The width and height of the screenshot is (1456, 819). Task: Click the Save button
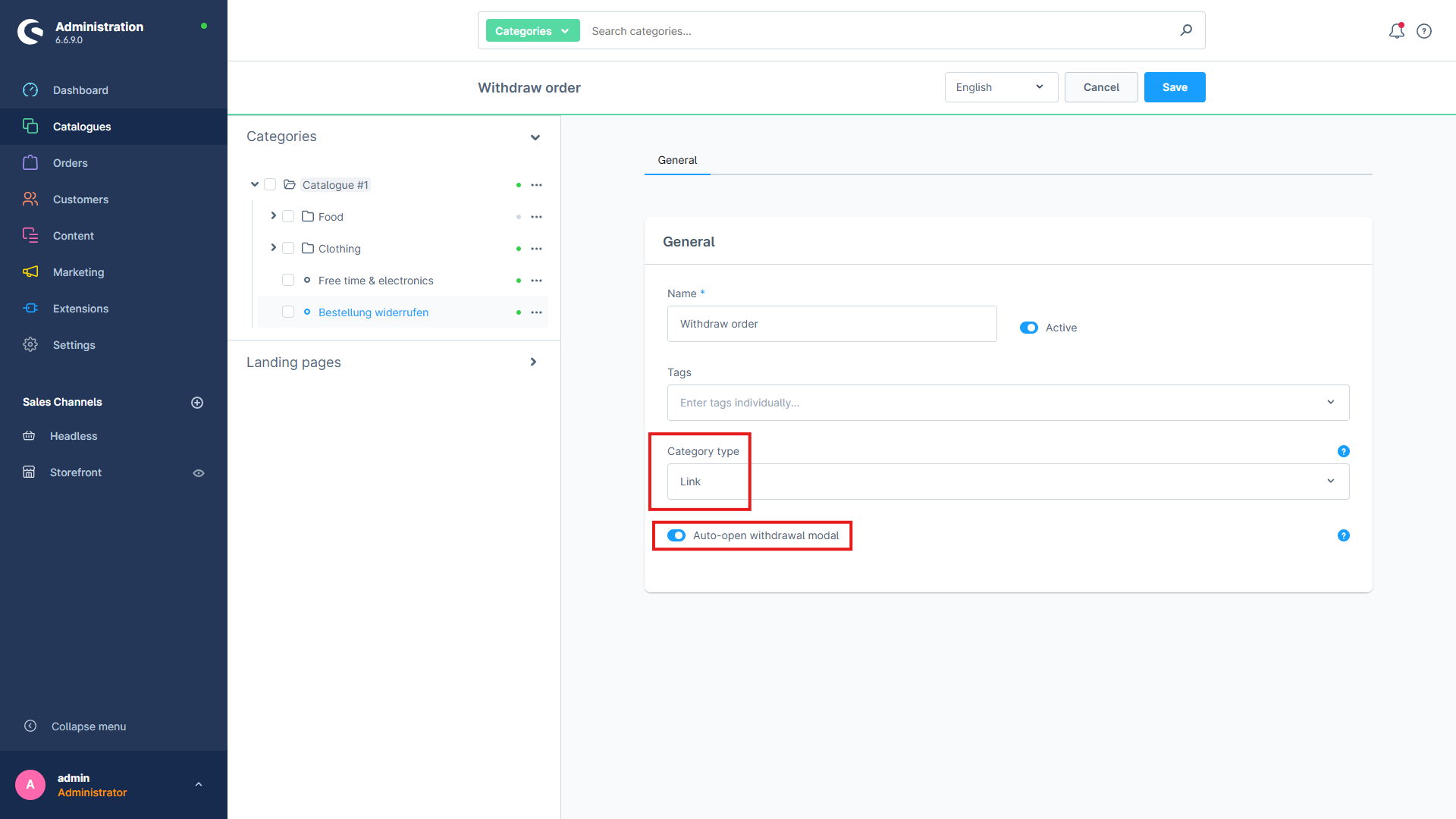1174,87
